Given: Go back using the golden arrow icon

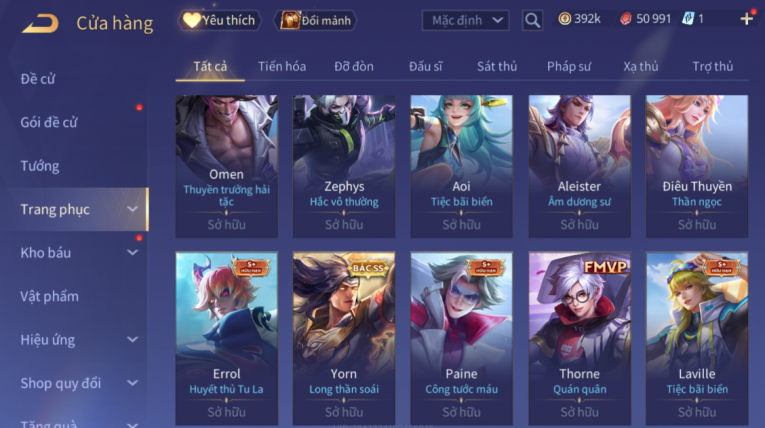Looking at the screenshot, I should (x=40, y=23).
